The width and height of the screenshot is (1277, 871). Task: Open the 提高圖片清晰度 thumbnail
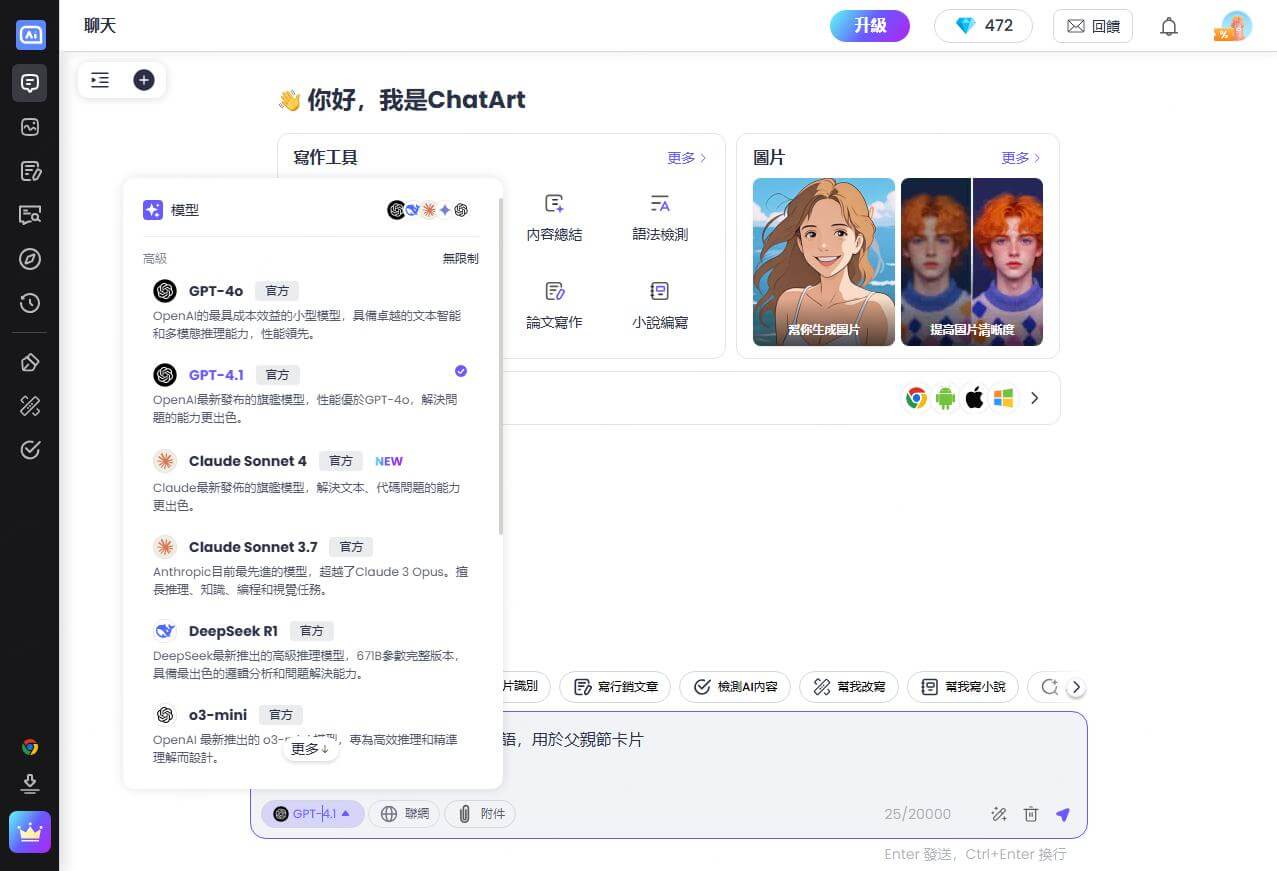[x=972, y=262]
